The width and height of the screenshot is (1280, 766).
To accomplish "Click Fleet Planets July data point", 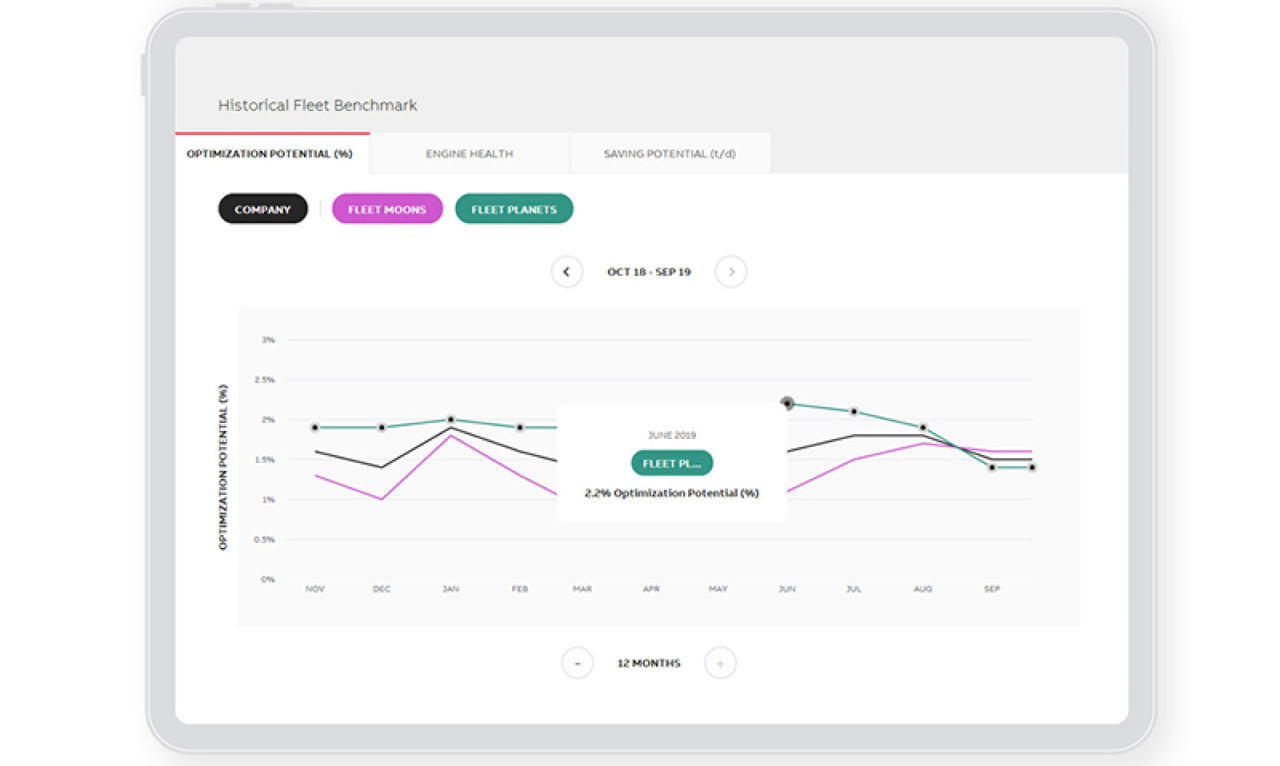I will 854,412.
